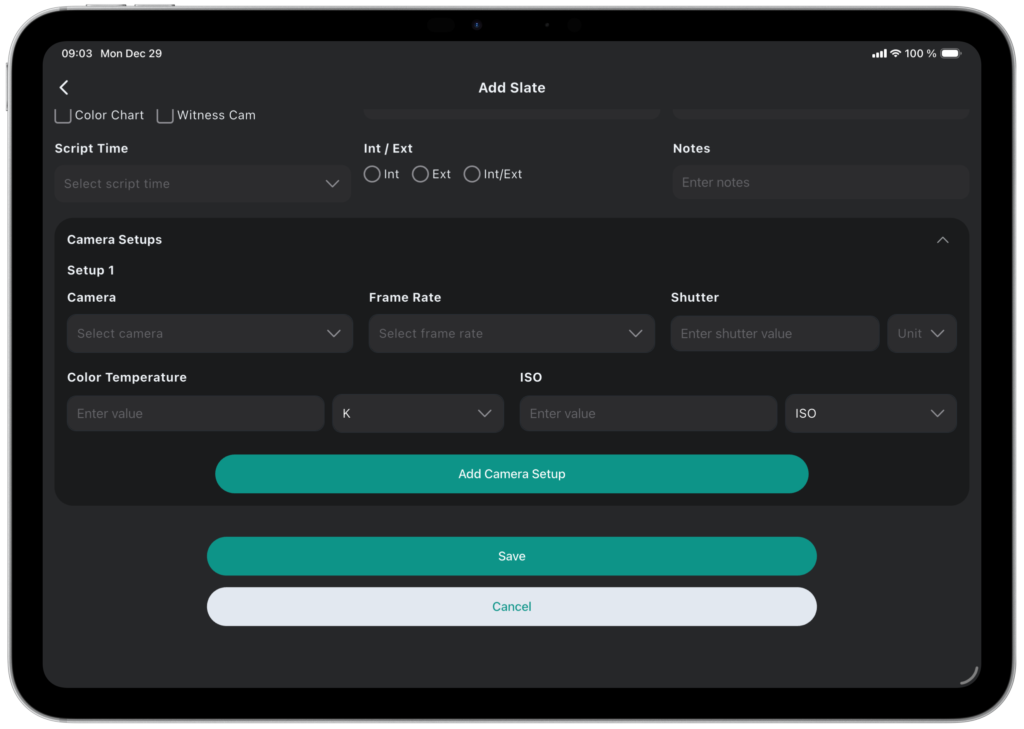Viewport: 1024px width, 729px height.
Task: Enable the Witness Cam checkbox
Action: (x=165, y=116)
